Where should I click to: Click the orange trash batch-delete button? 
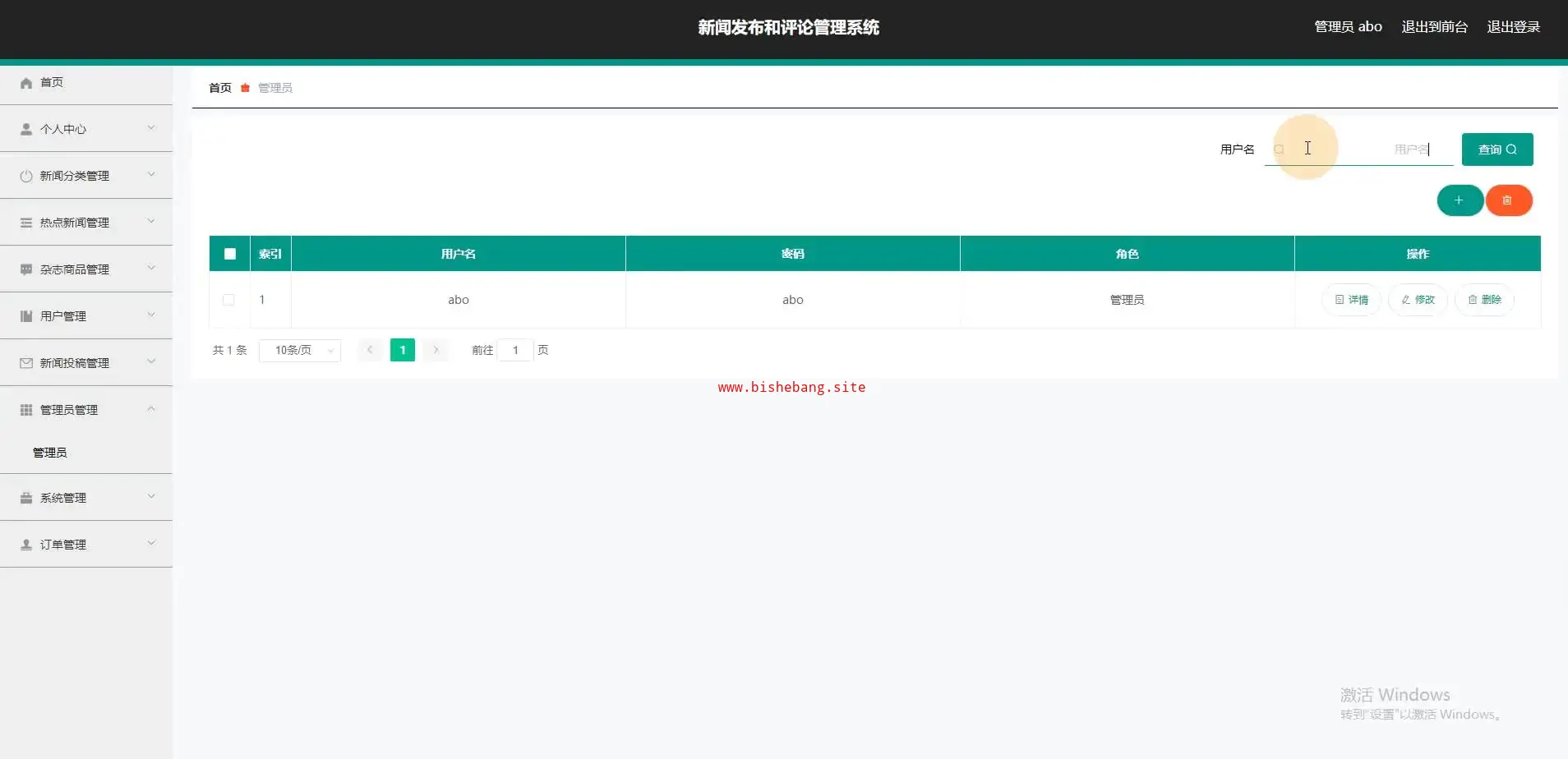1508,200
